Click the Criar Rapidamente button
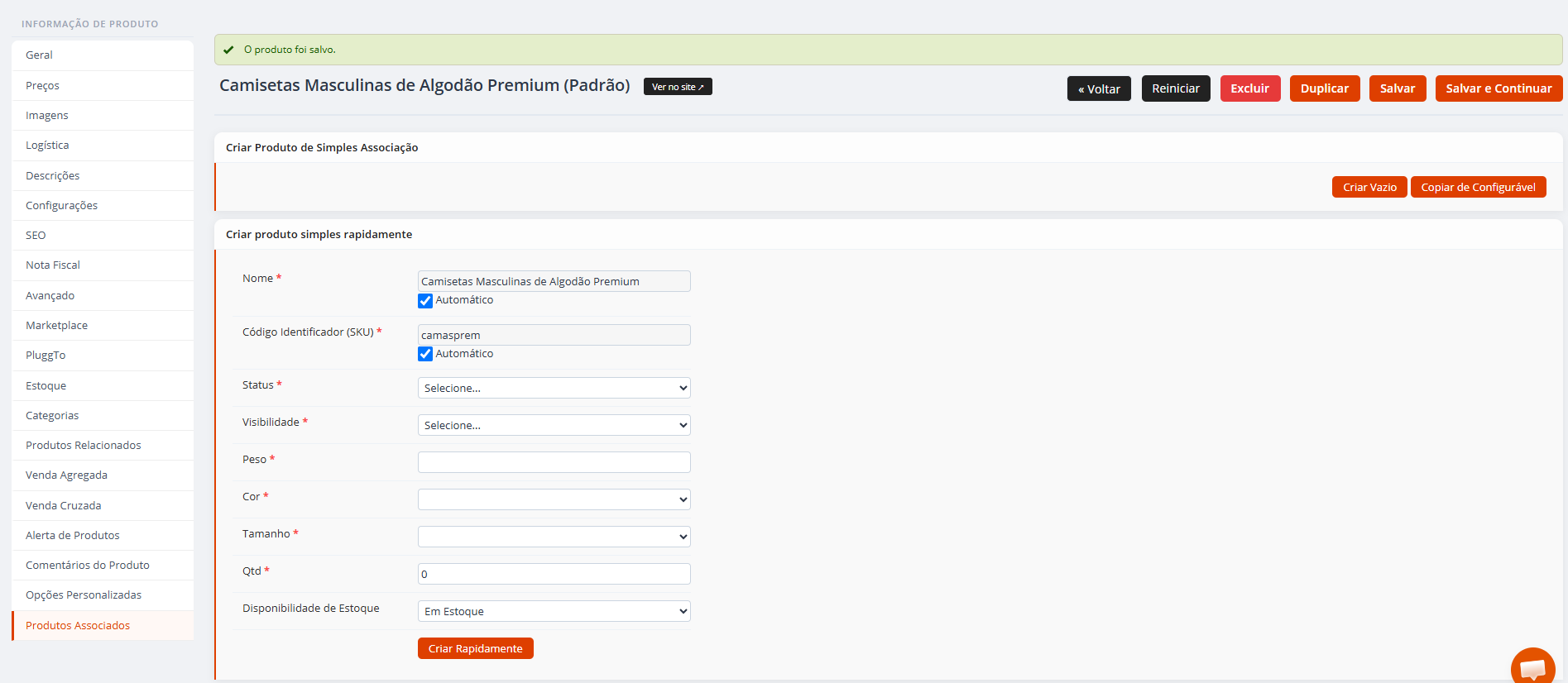This screenshot has height=683, width=1568. (x=476, y=648)
